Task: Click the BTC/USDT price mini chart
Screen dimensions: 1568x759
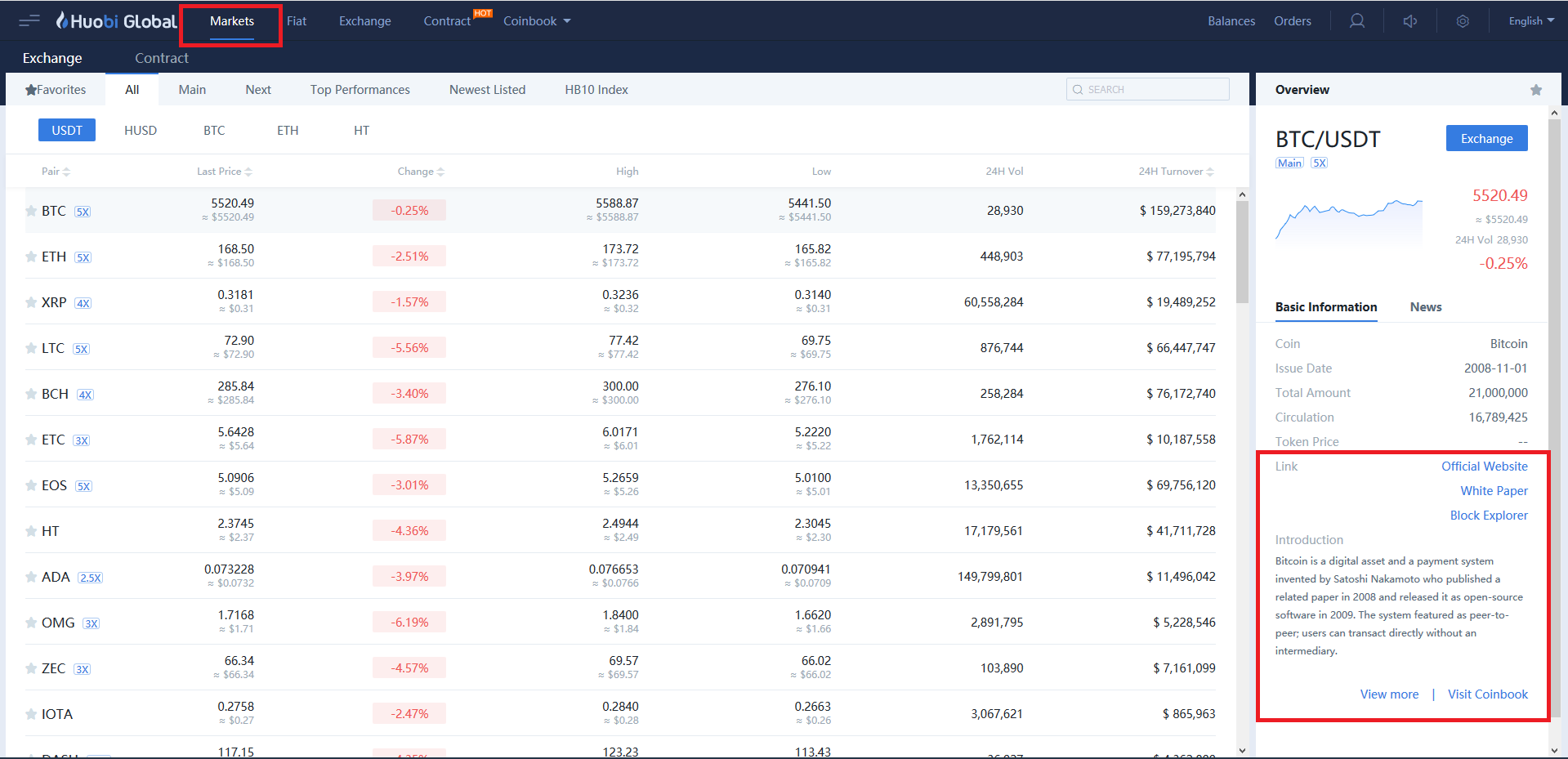Action: click(x=1349, y=220)
